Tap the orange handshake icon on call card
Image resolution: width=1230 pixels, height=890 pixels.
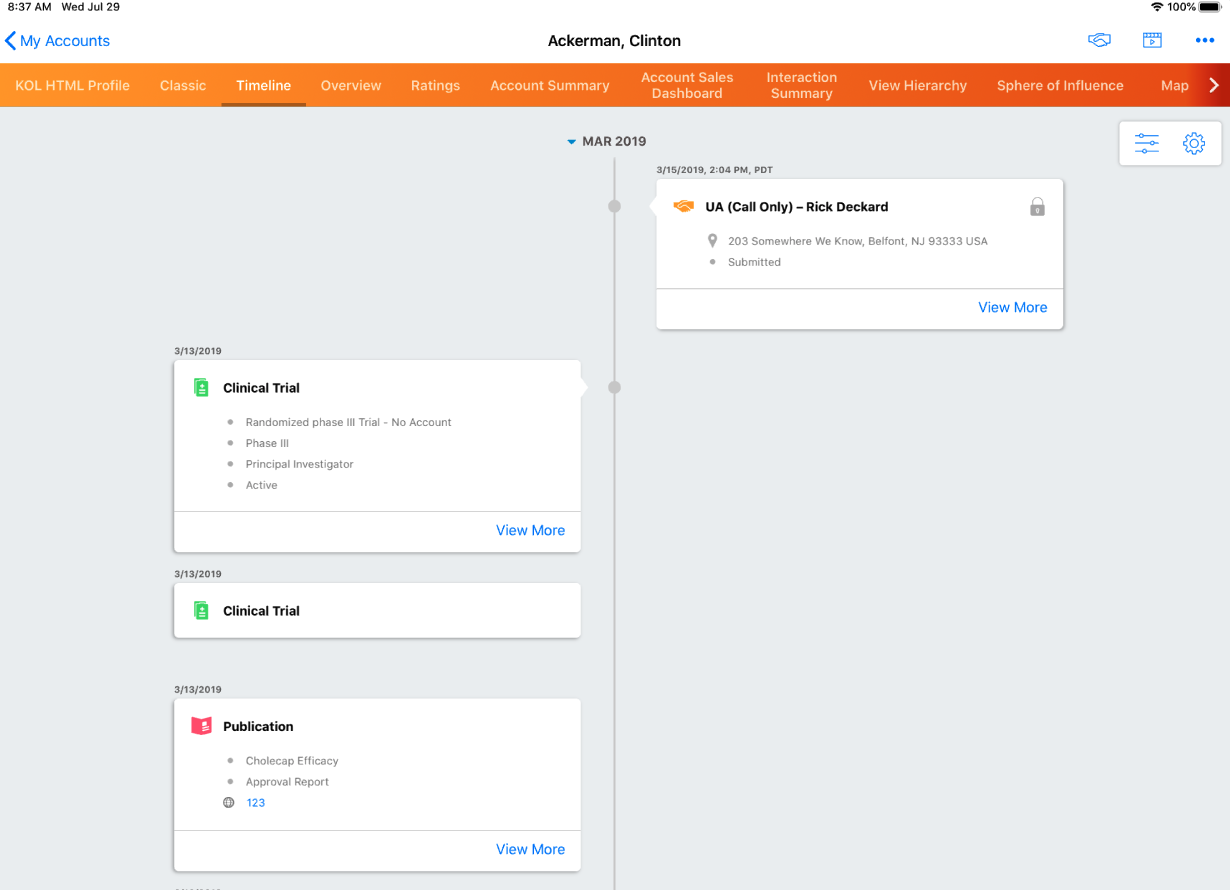tap(684, 207)
